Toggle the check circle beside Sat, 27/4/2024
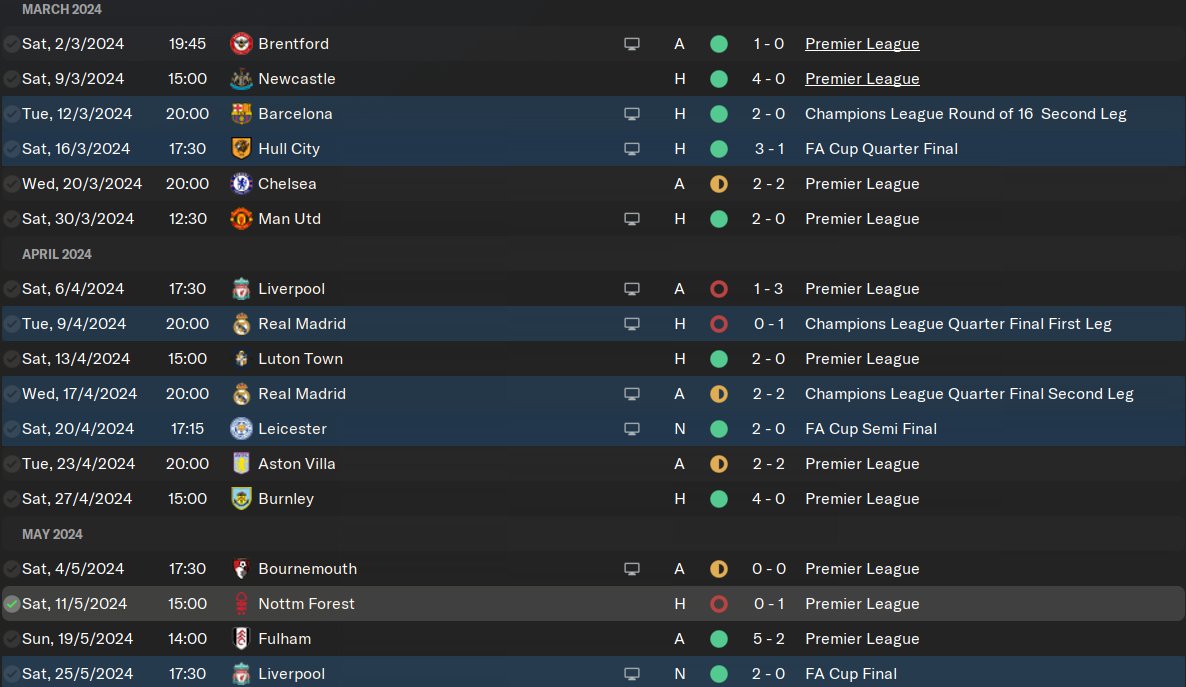 coord(12,499)
